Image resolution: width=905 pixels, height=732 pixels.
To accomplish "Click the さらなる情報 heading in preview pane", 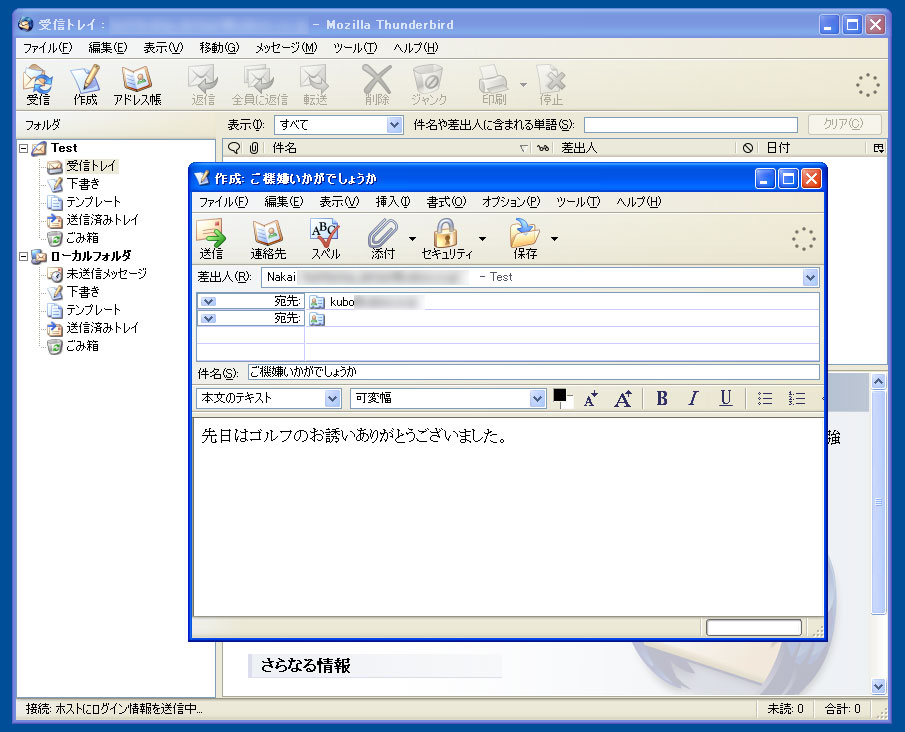I will point(305,666).
